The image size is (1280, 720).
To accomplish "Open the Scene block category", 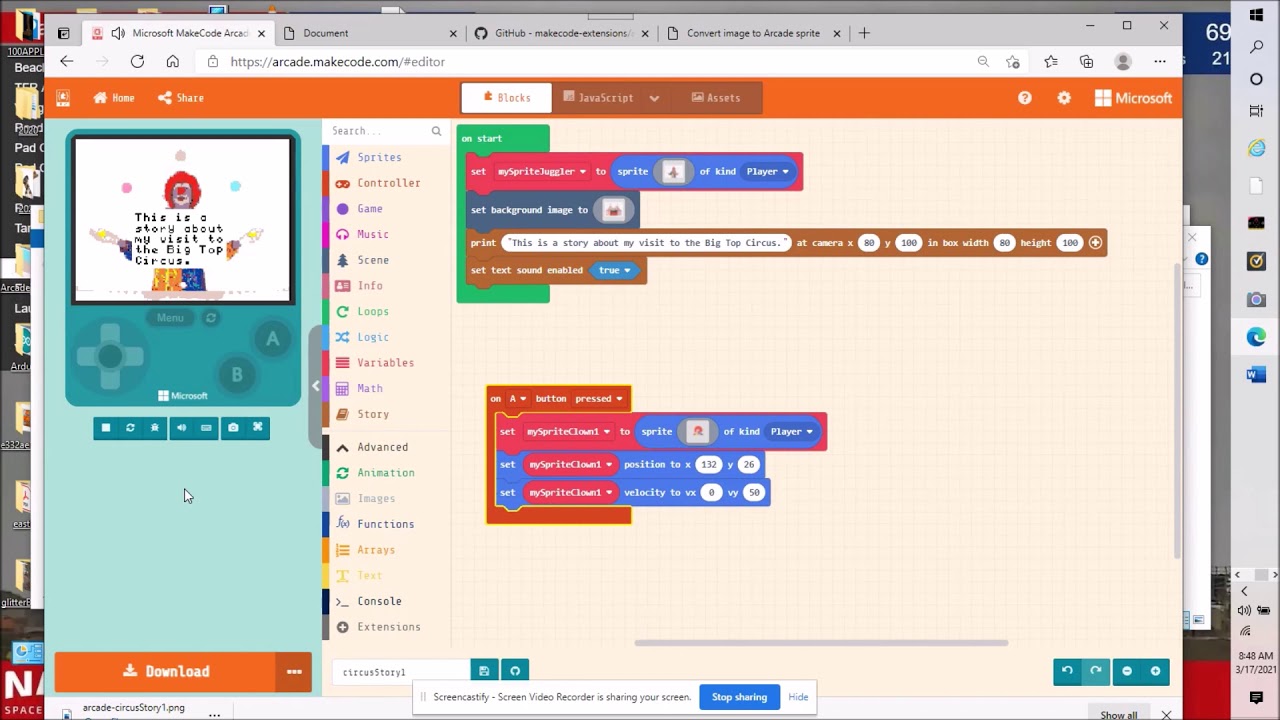I will click(372, 260).
